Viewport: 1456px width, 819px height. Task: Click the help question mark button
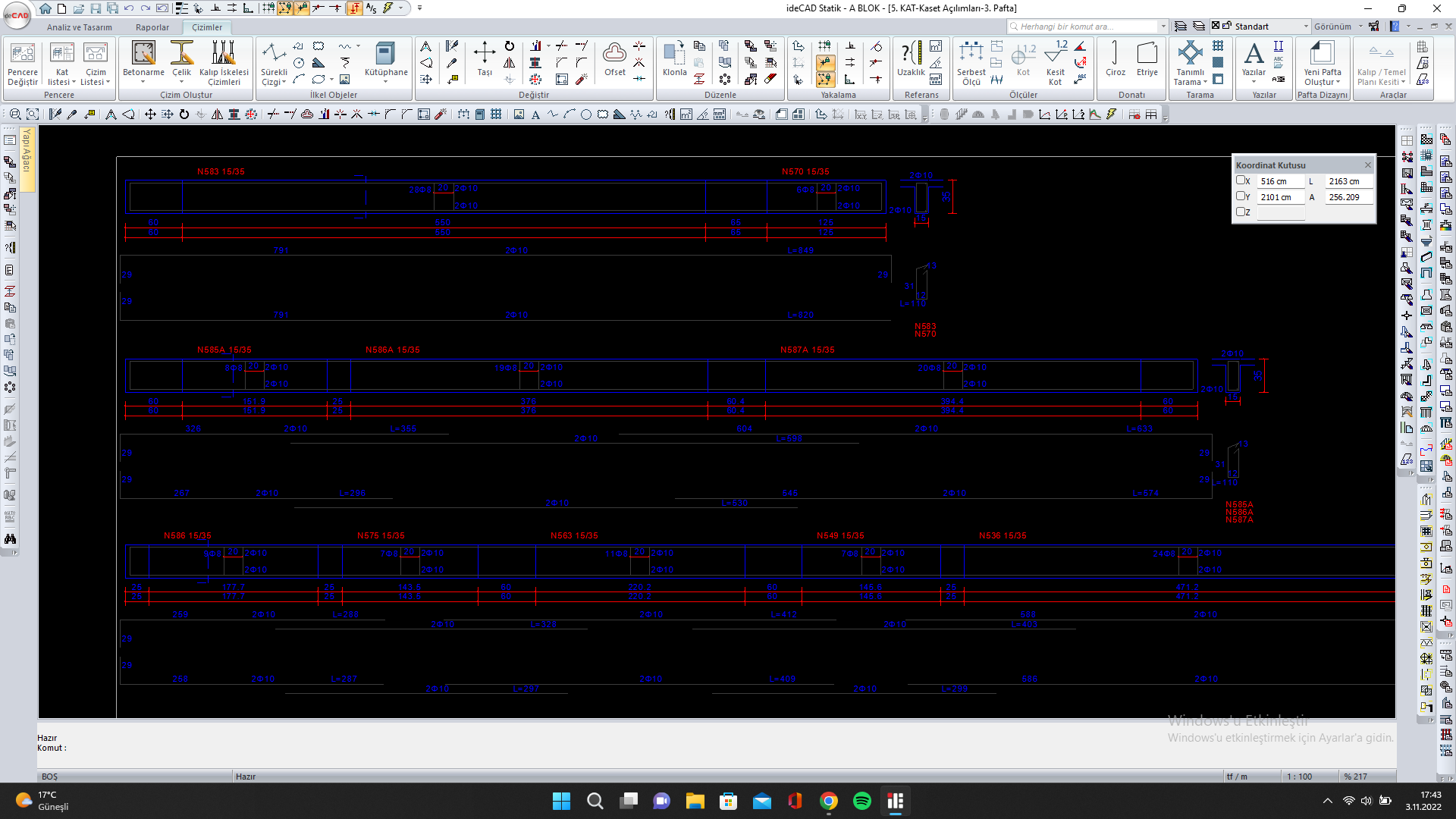click(x=1395, y=27)
